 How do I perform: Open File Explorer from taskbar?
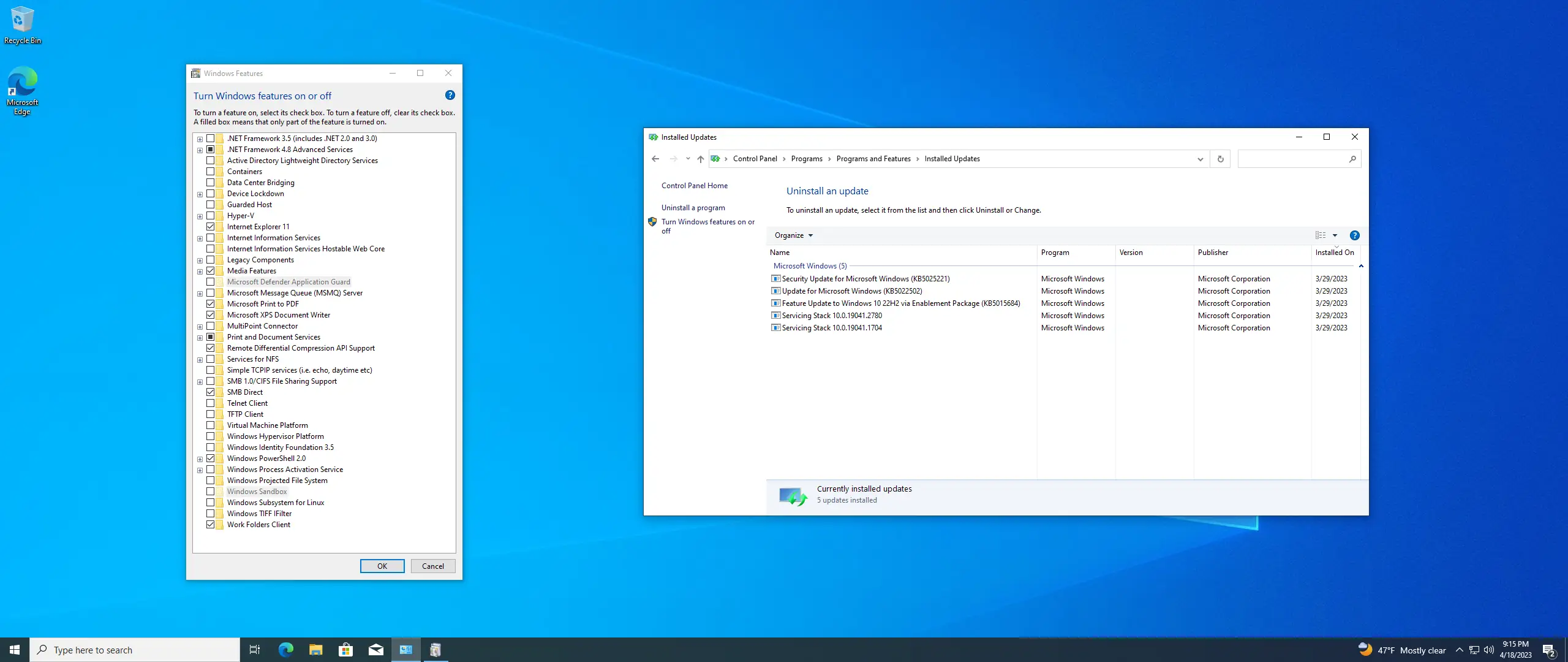[x=315, y=650]
